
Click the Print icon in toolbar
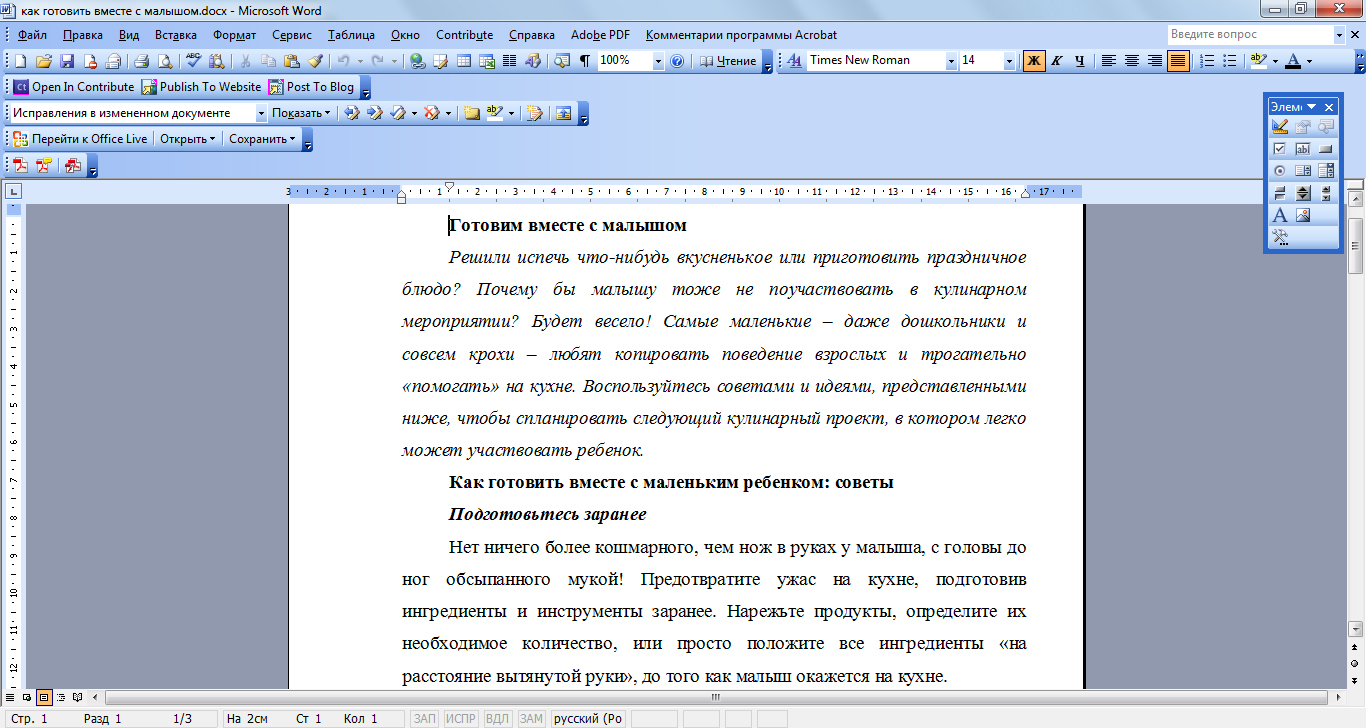coord(142,61)
